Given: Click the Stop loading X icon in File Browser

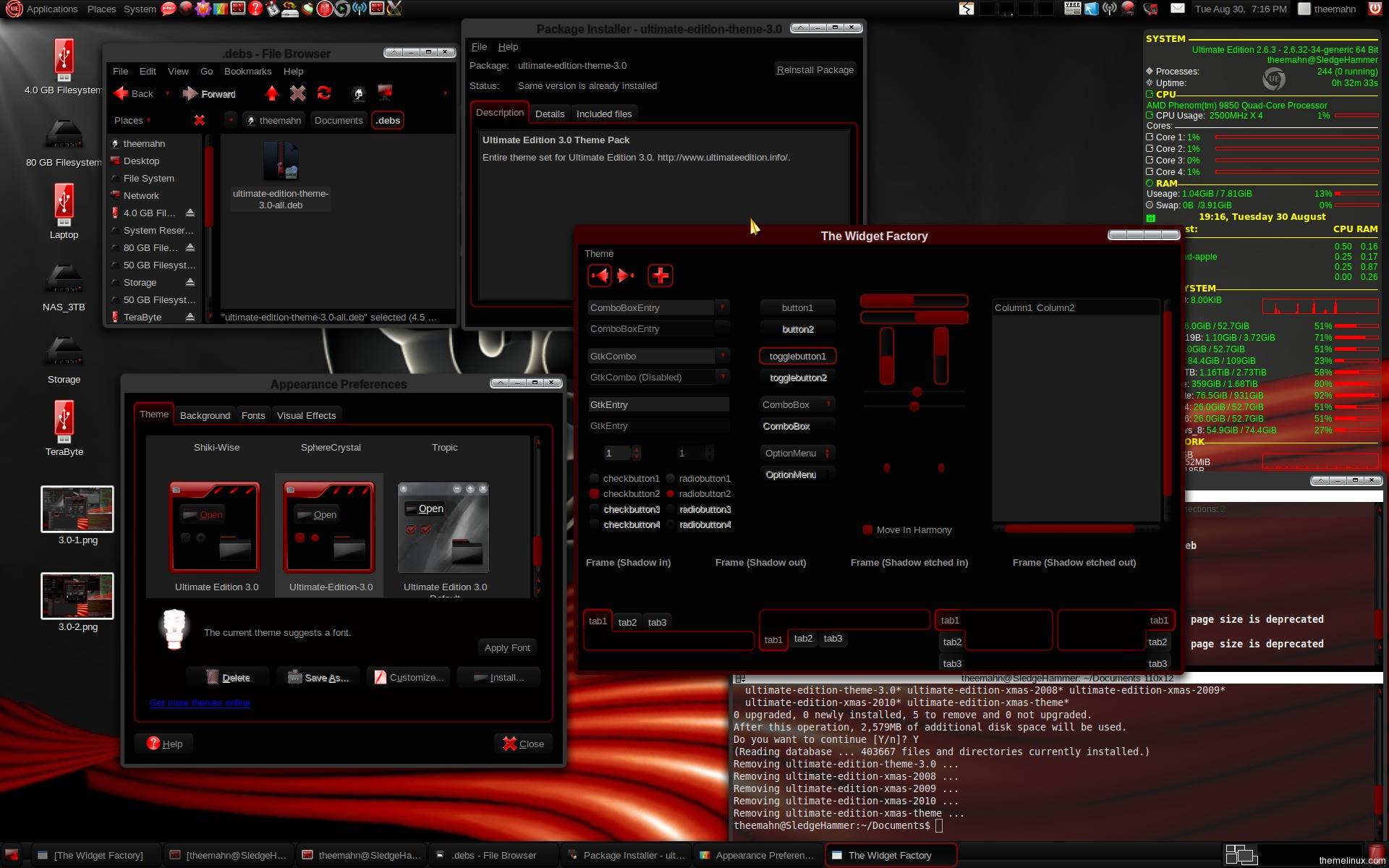Looking at the screenshot, I should tap(297, 93).
